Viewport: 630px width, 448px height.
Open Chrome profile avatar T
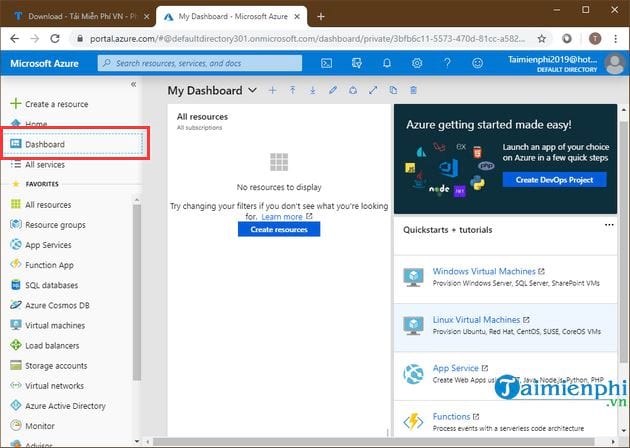click(x=595, y=39)
